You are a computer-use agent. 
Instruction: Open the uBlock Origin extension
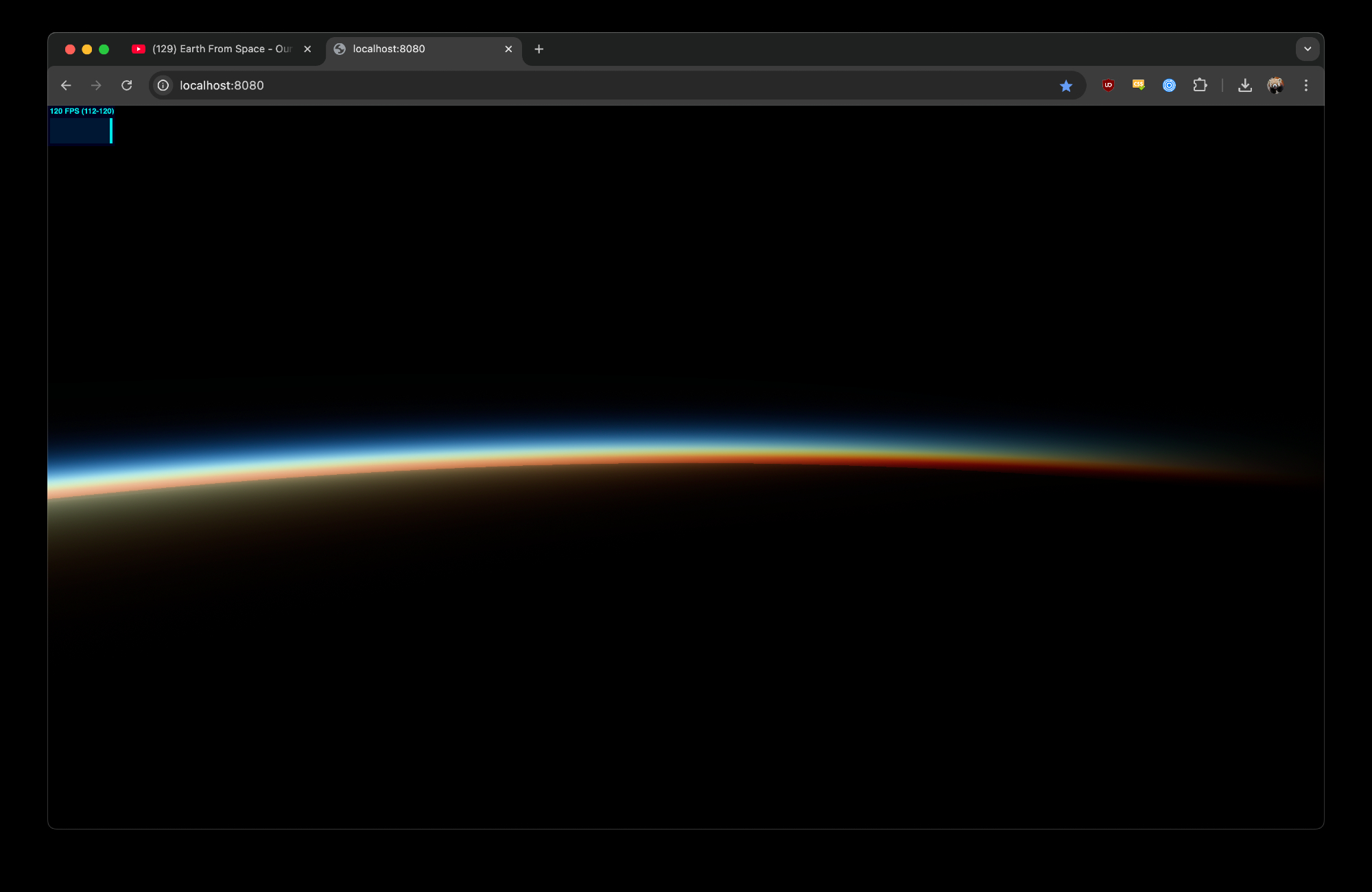click(x=1108, y=85)
